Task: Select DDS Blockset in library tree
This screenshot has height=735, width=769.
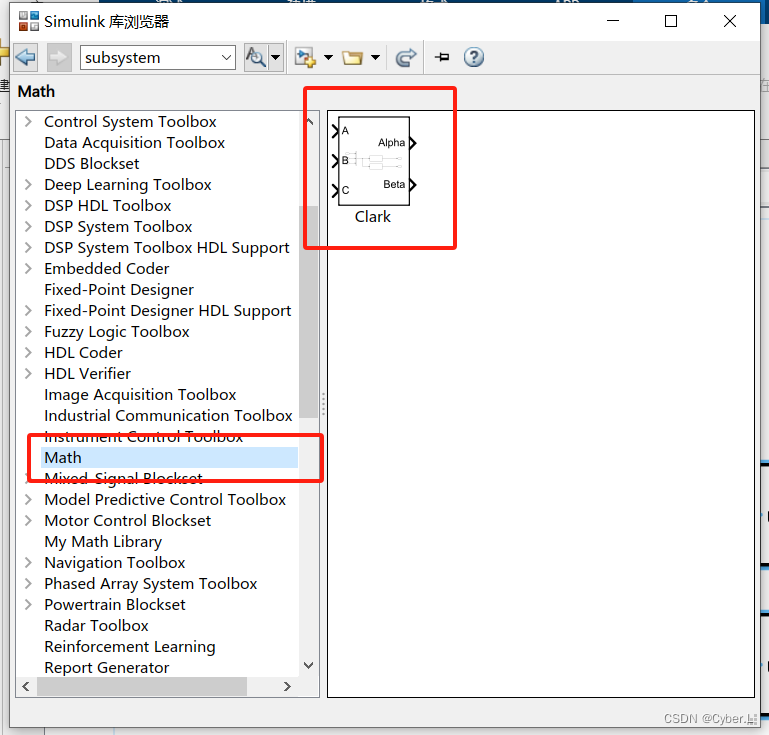Action: (92, 164)
